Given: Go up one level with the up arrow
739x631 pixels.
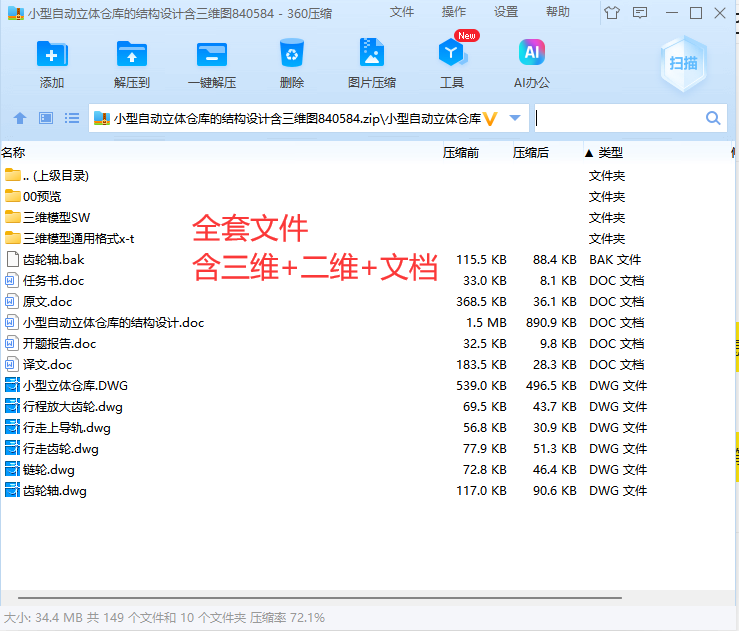Looking at the screenshot, I should [x=20, y=118].
